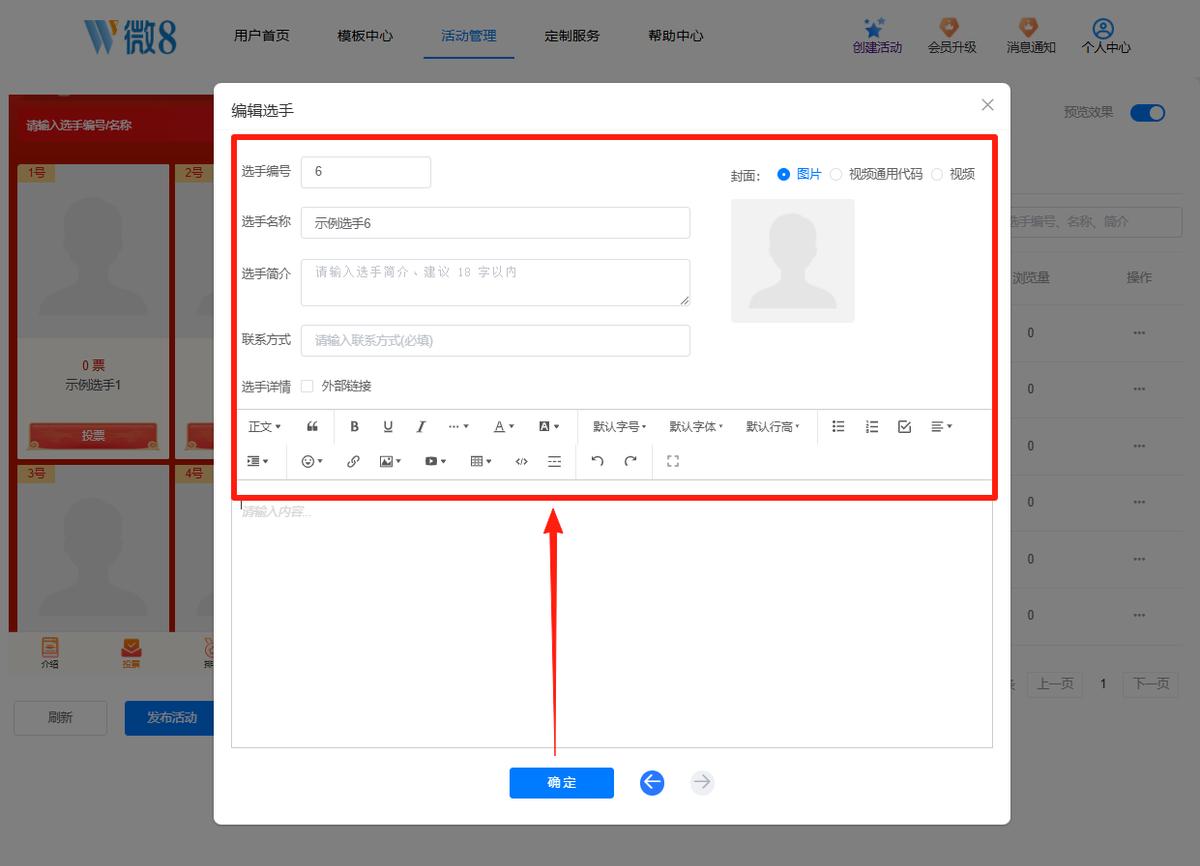The height and width of the screenshot is (866, 1200).
Task: Click the 确定 confirm button
Action: point(561,783)
